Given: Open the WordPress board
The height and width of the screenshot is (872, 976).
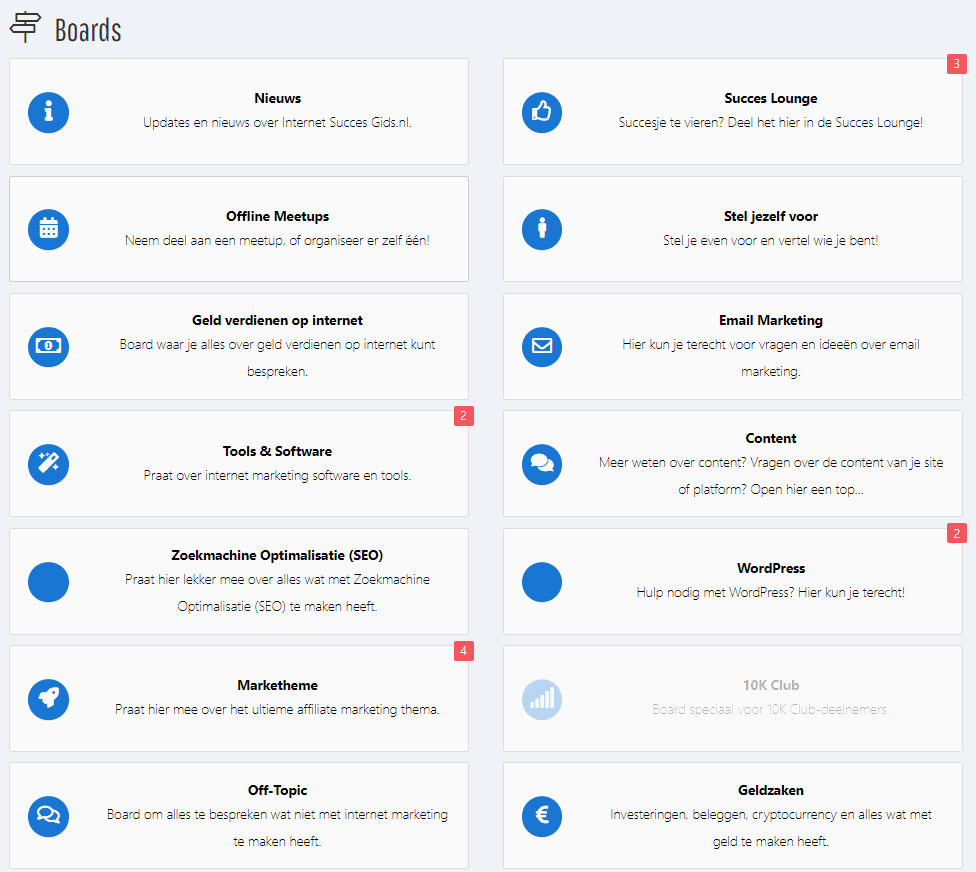Looking at the screenshot, I should pyautogui.click(x=770, y=568).
